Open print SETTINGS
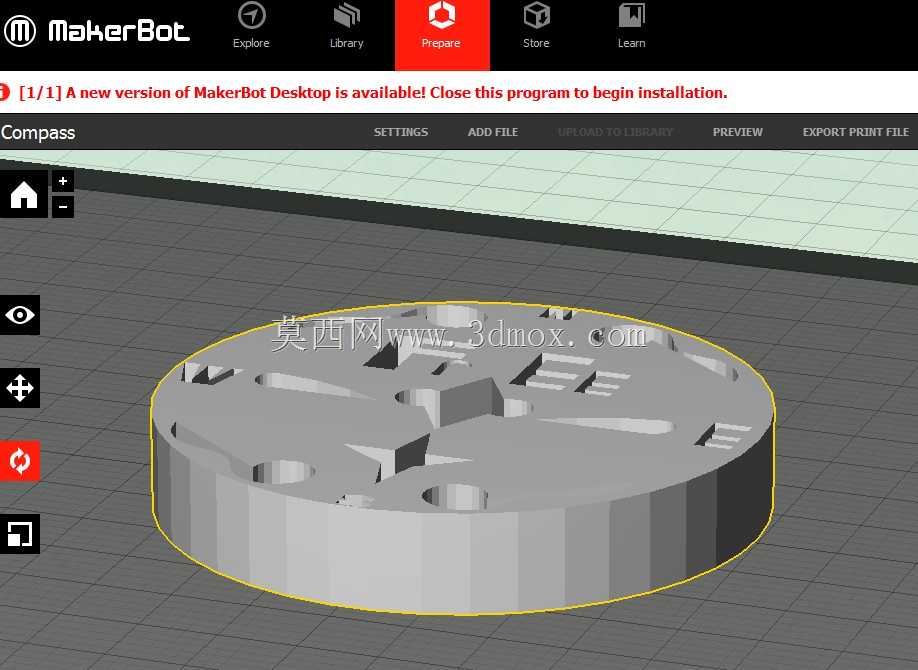This screenshot has width=918, height=670. [401, 132]
